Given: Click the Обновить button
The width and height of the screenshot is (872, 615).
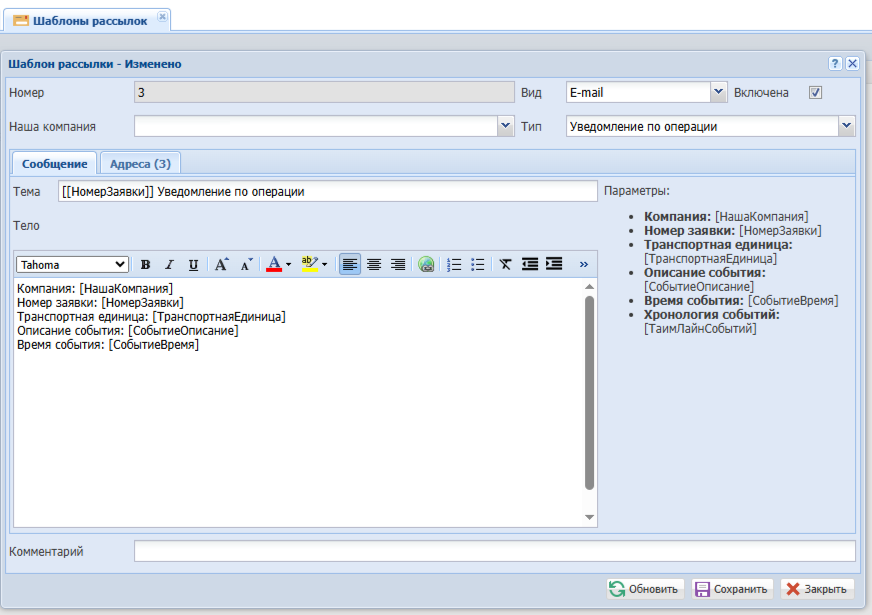Looking at the screenshot, I should coord(645,589).
